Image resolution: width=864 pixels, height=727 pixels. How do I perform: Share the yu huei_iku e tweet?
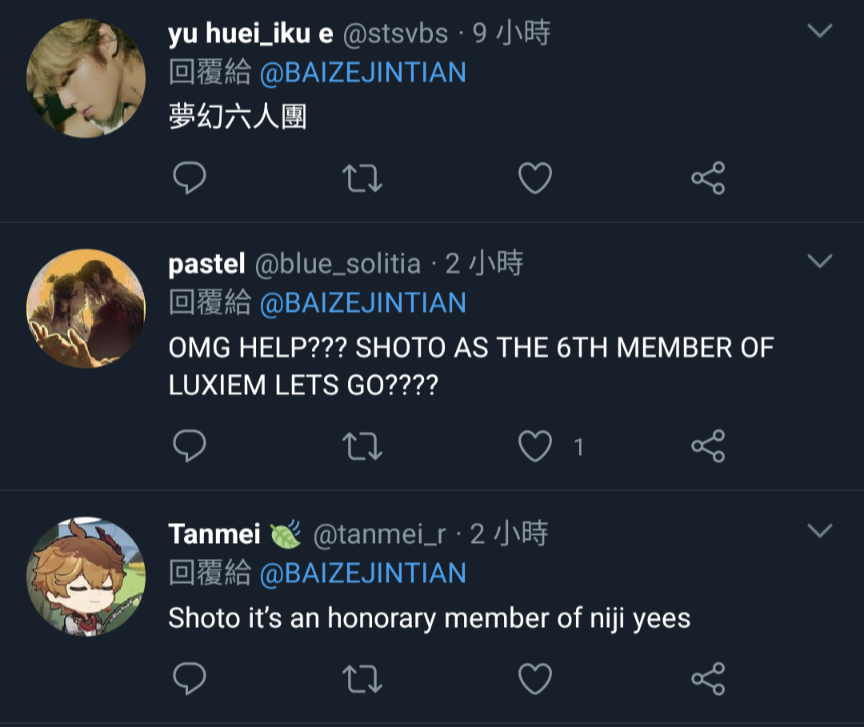708,178
